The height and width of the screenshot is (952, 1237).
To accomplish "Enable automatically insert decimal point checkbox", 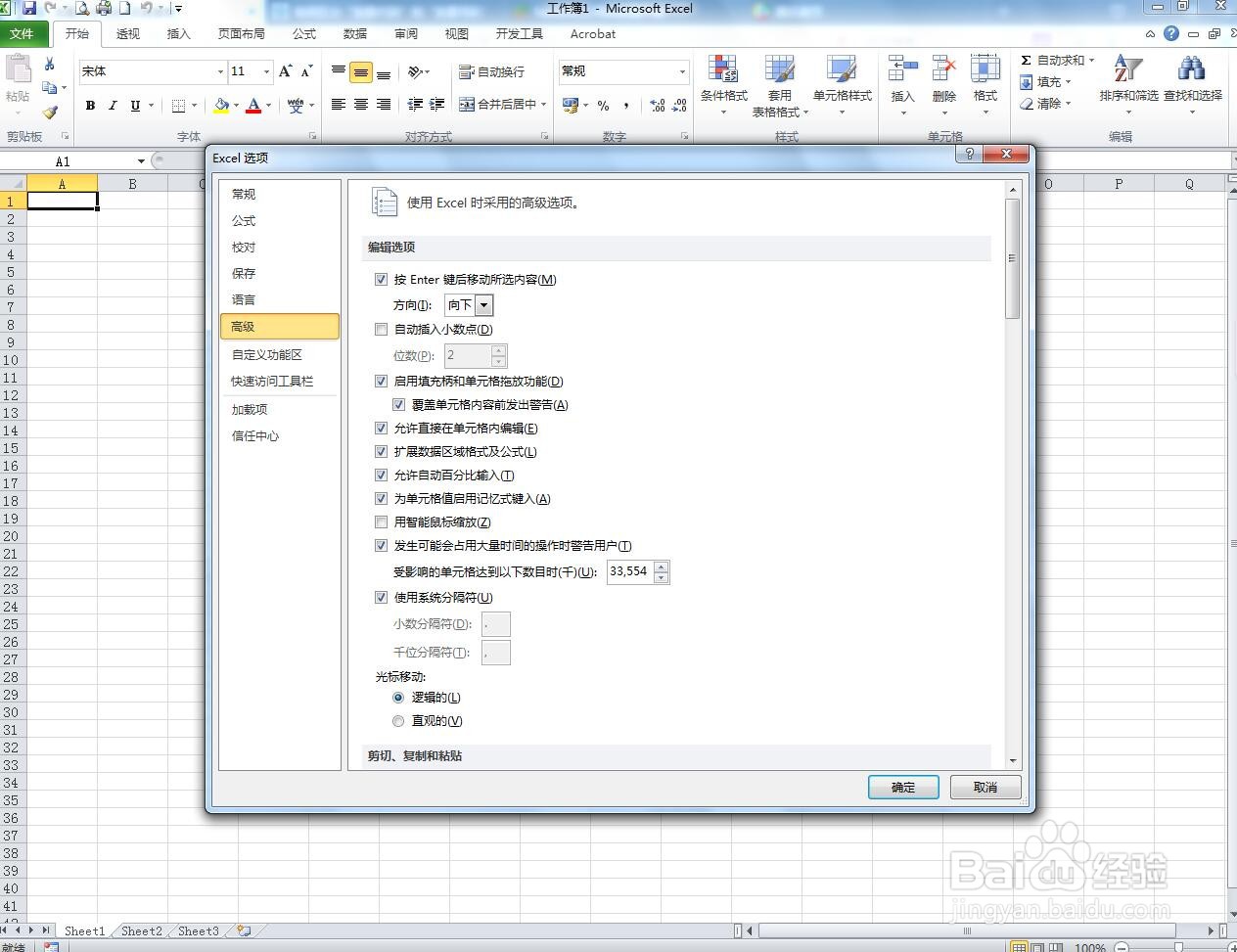I will click(x=382, y=330).
